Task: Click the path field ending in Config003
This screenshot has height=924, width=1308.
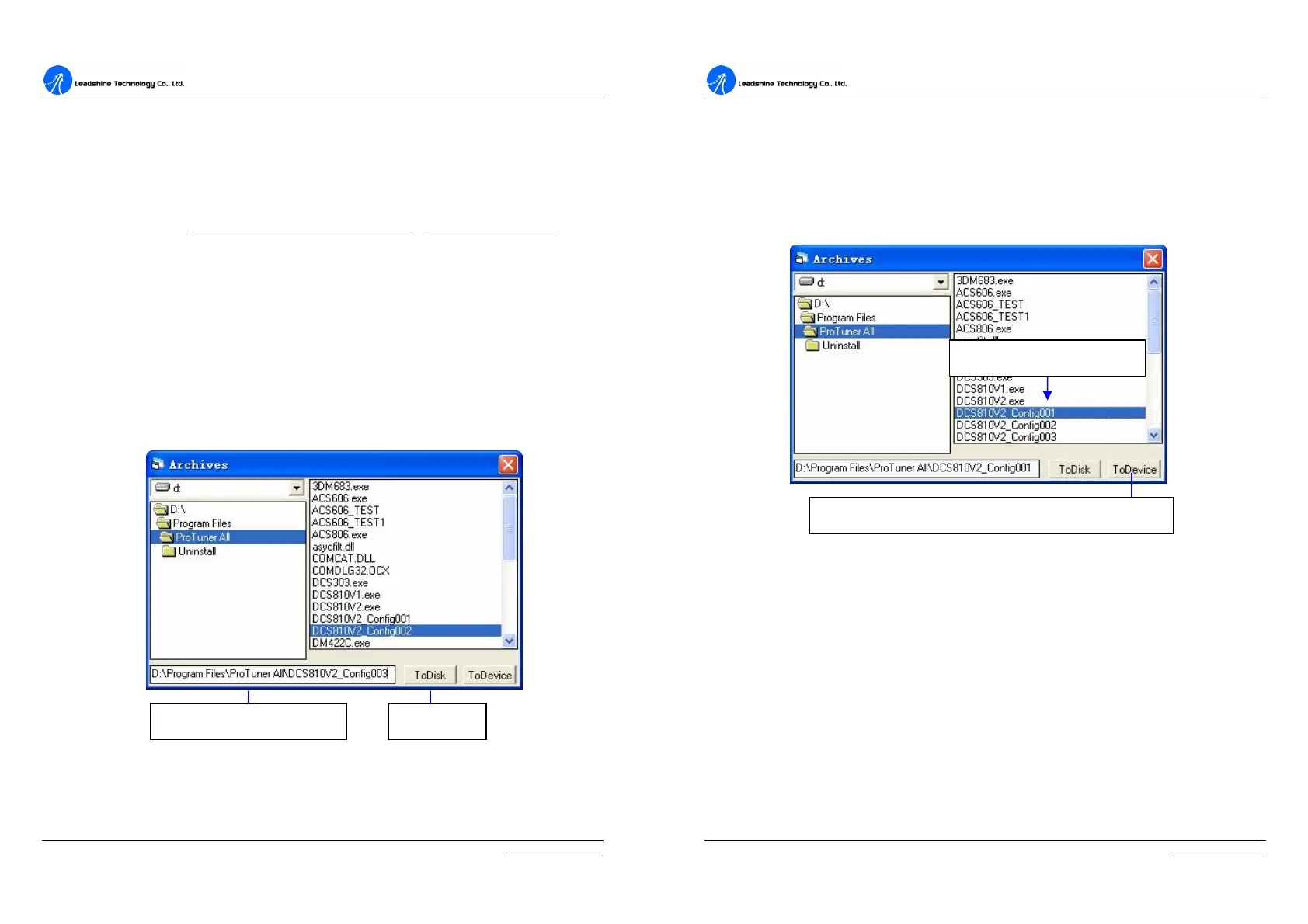Action: point(273,674)
